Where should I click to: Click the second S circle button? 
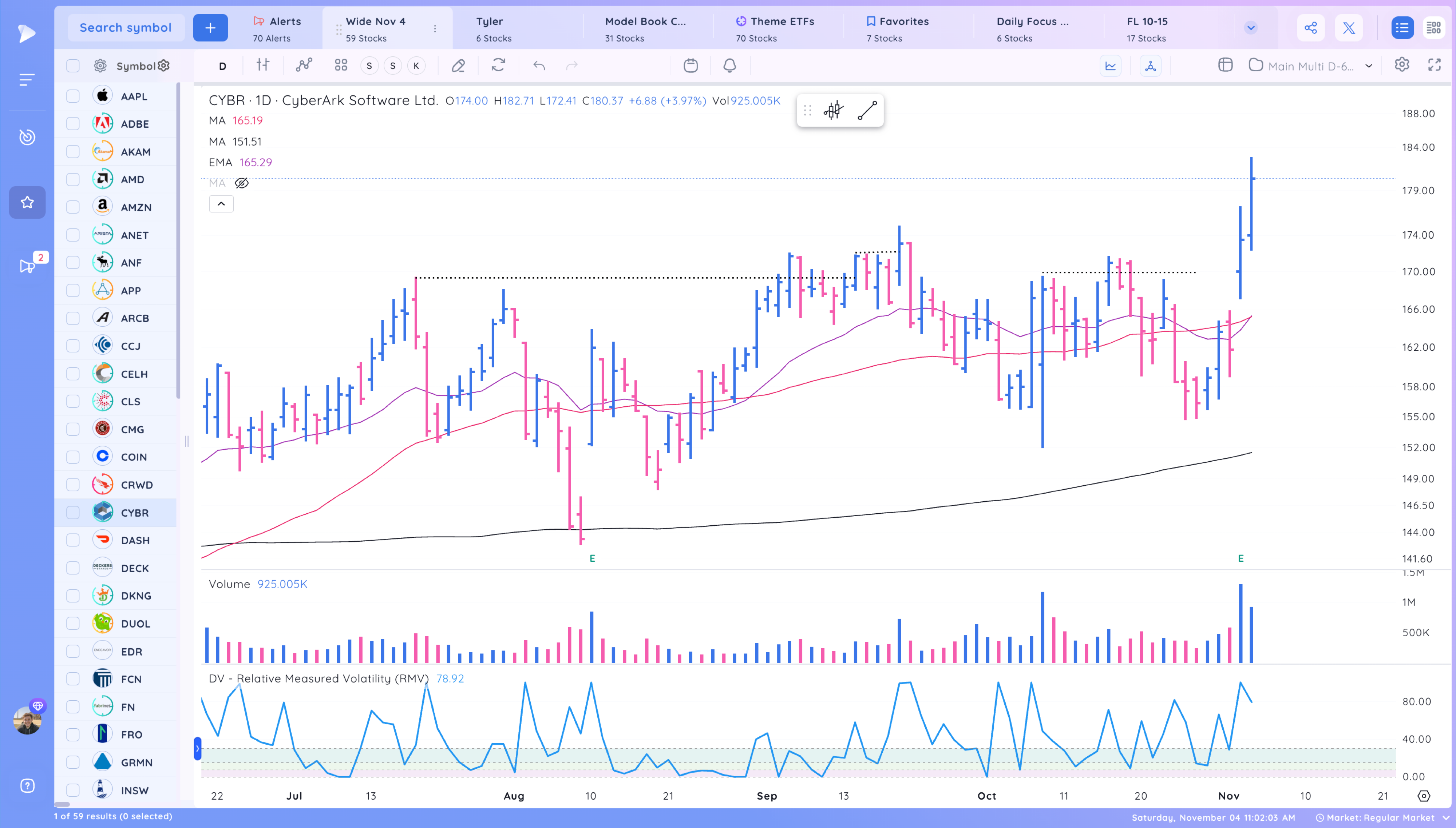(x=393, y=66)
